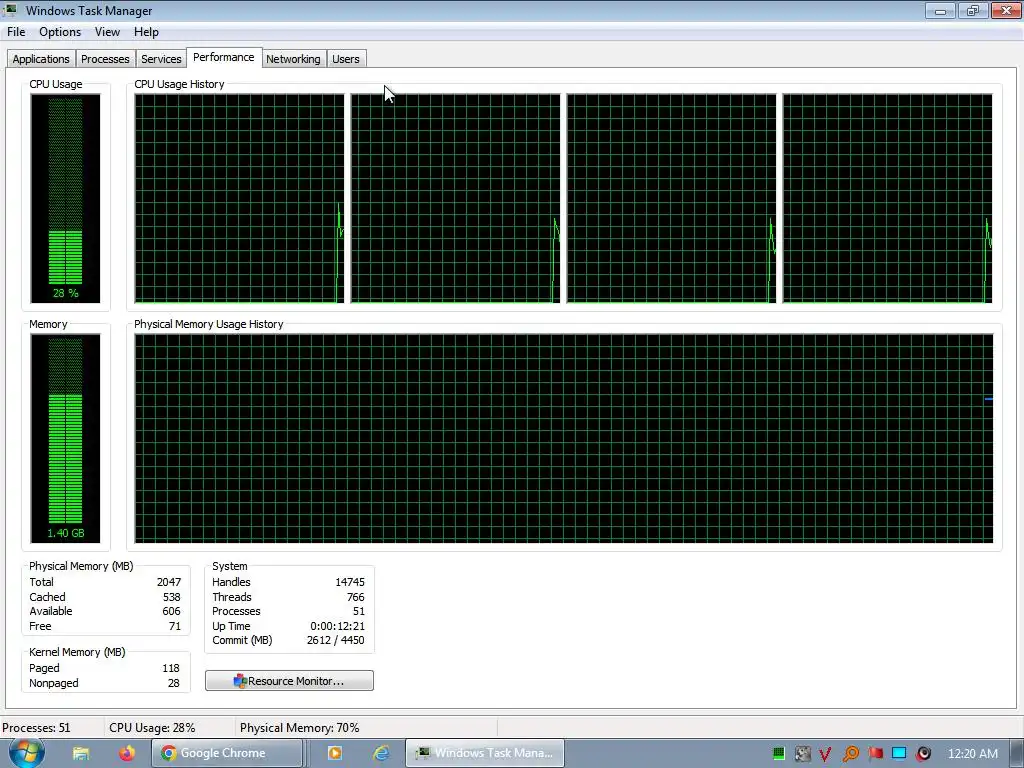Click status bar text CPU Usage: 28%
The width and height of the screenshot is (1024, 768).
(x=152, y=728)
